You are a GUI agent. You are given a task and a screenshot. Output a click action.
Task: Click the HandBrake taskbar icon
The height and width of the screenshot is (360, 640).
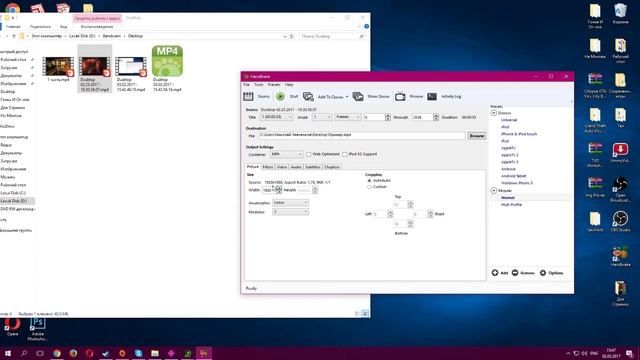coord(204,353)
